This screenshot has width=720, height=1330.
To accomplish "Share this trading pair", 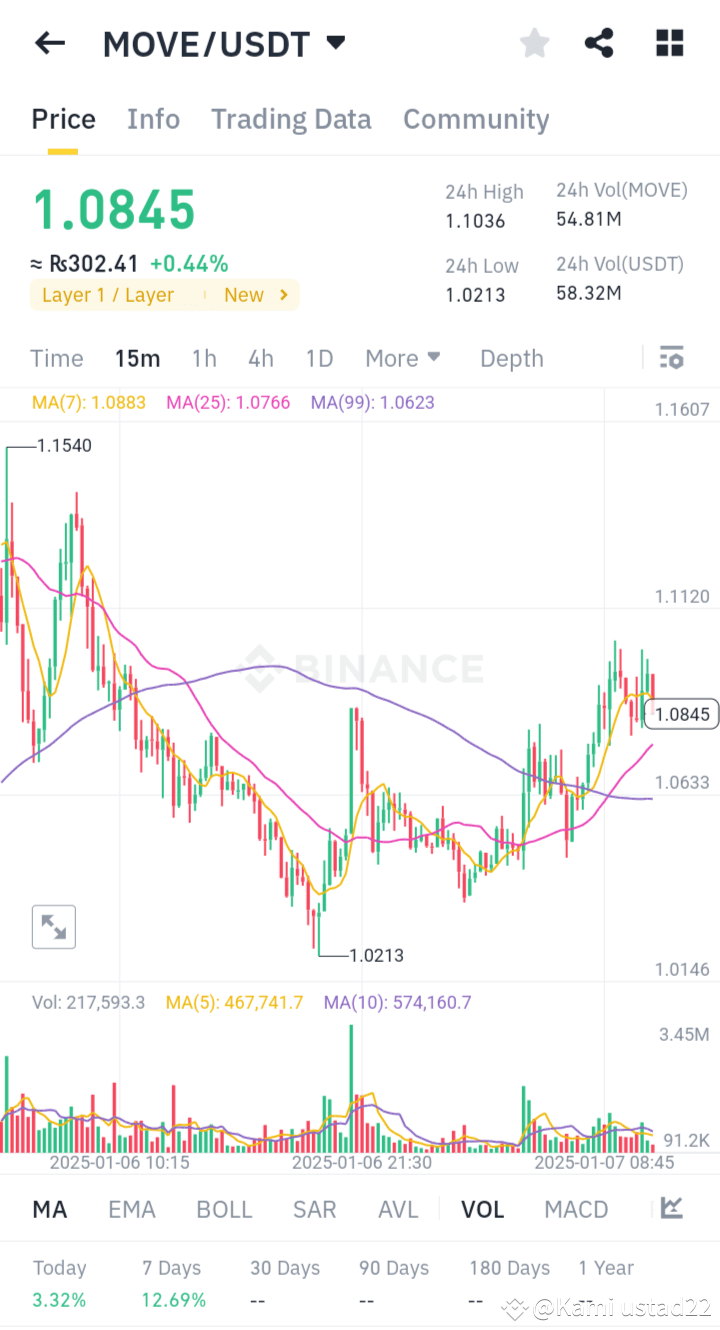I will (599, 42).
